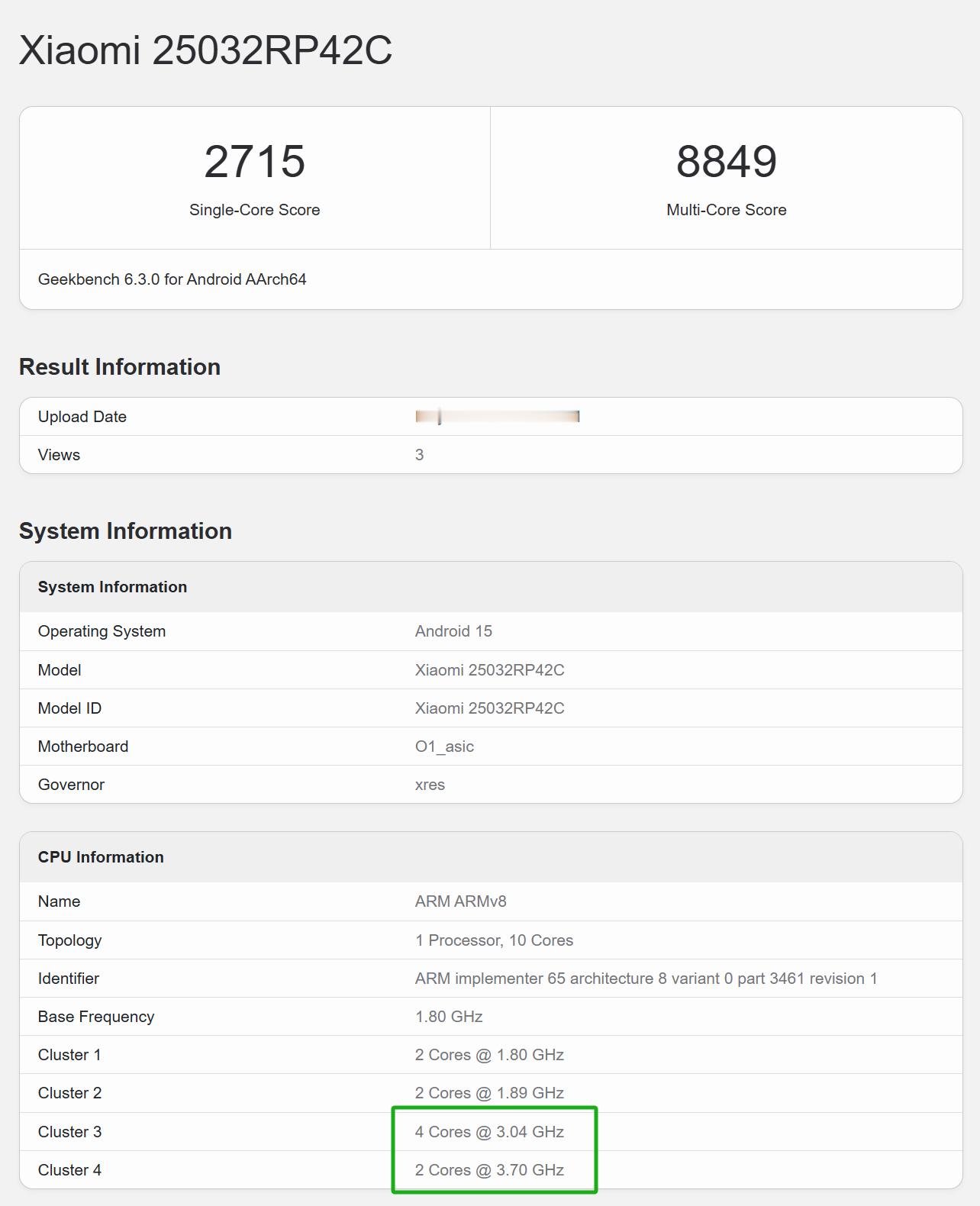Select the 1 Processor, 10 Cores value
This screenshot has width=980, height=1206.
(494, 940)
